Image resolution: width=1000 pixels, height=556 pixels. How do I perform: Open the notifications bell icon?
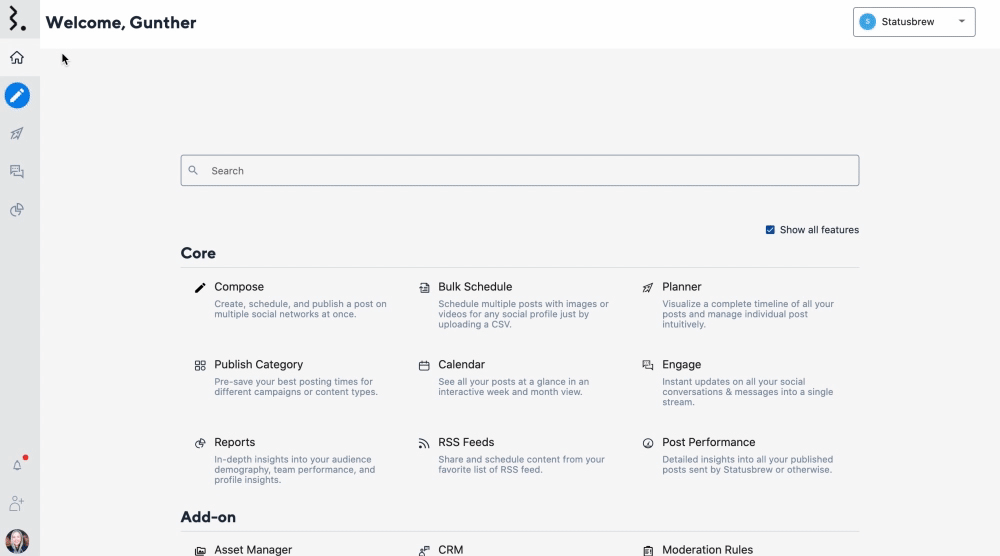click(17, 465)
